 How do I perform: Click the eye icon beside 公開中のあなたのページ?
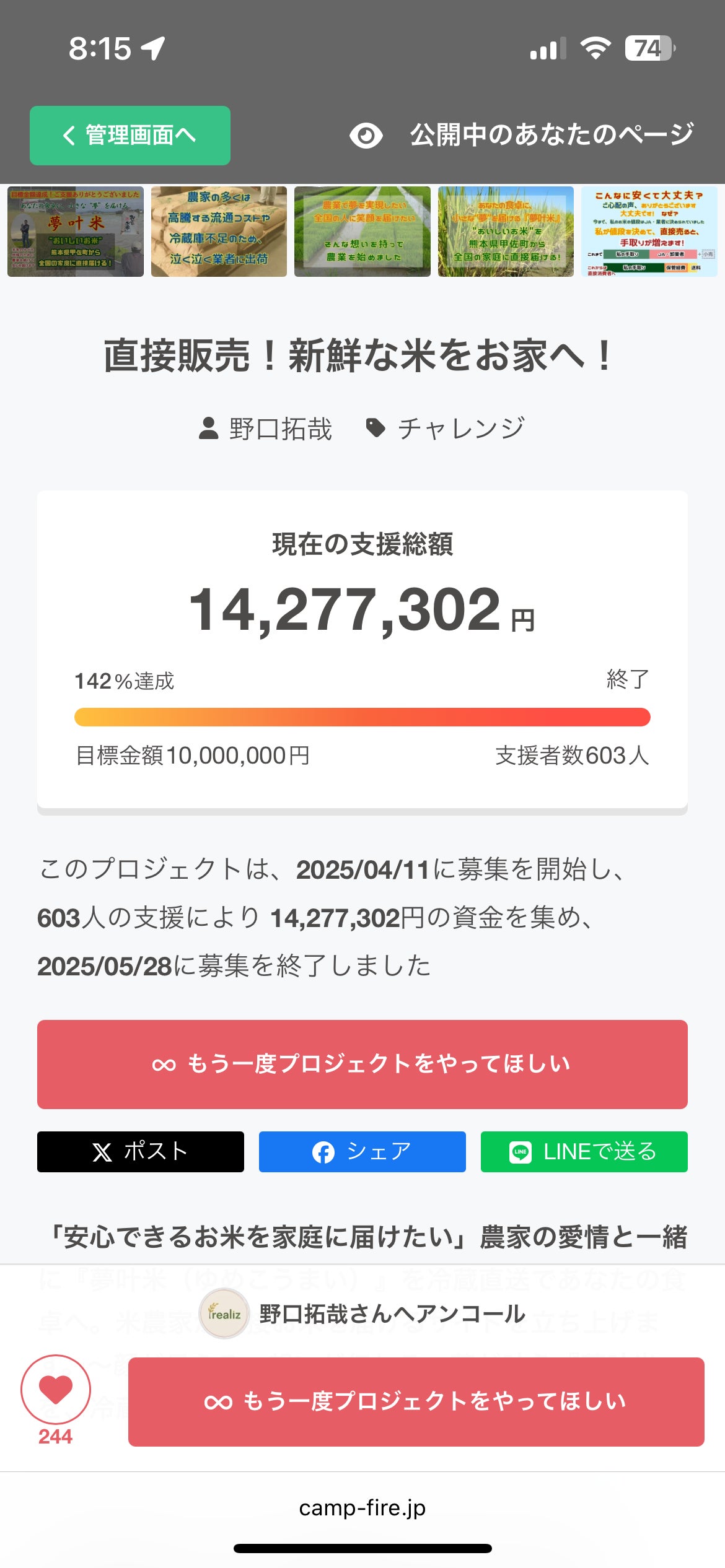coord(366,136)
